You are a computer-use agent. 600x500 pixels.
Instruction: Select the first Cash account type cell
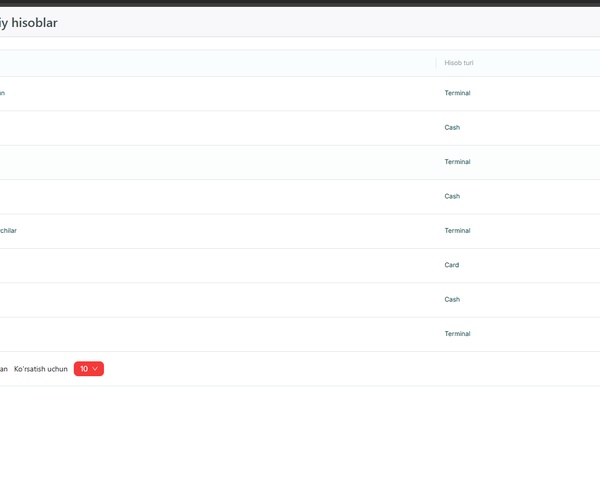[x=452, y=128]
